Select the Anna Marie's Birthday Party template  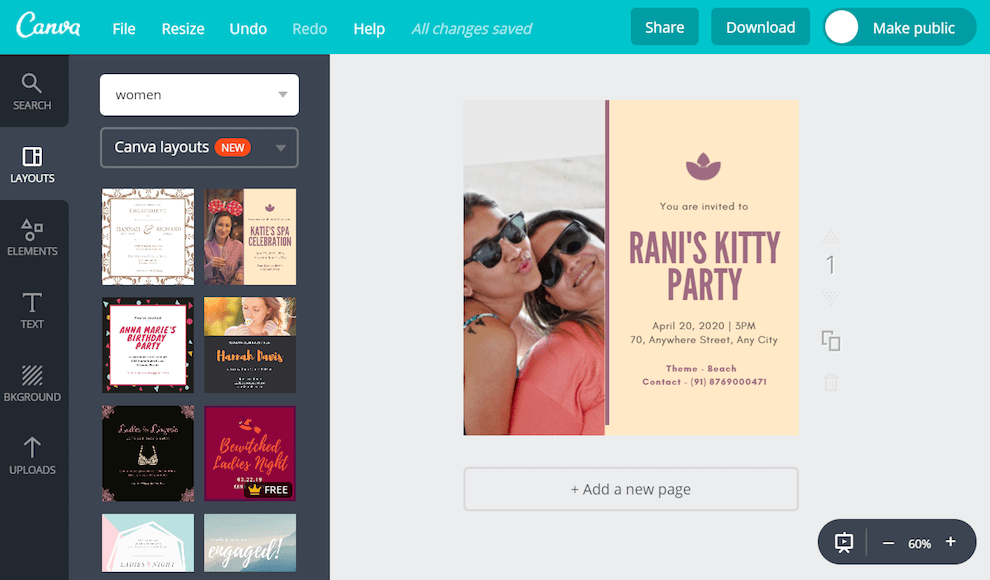pos(147,345)
